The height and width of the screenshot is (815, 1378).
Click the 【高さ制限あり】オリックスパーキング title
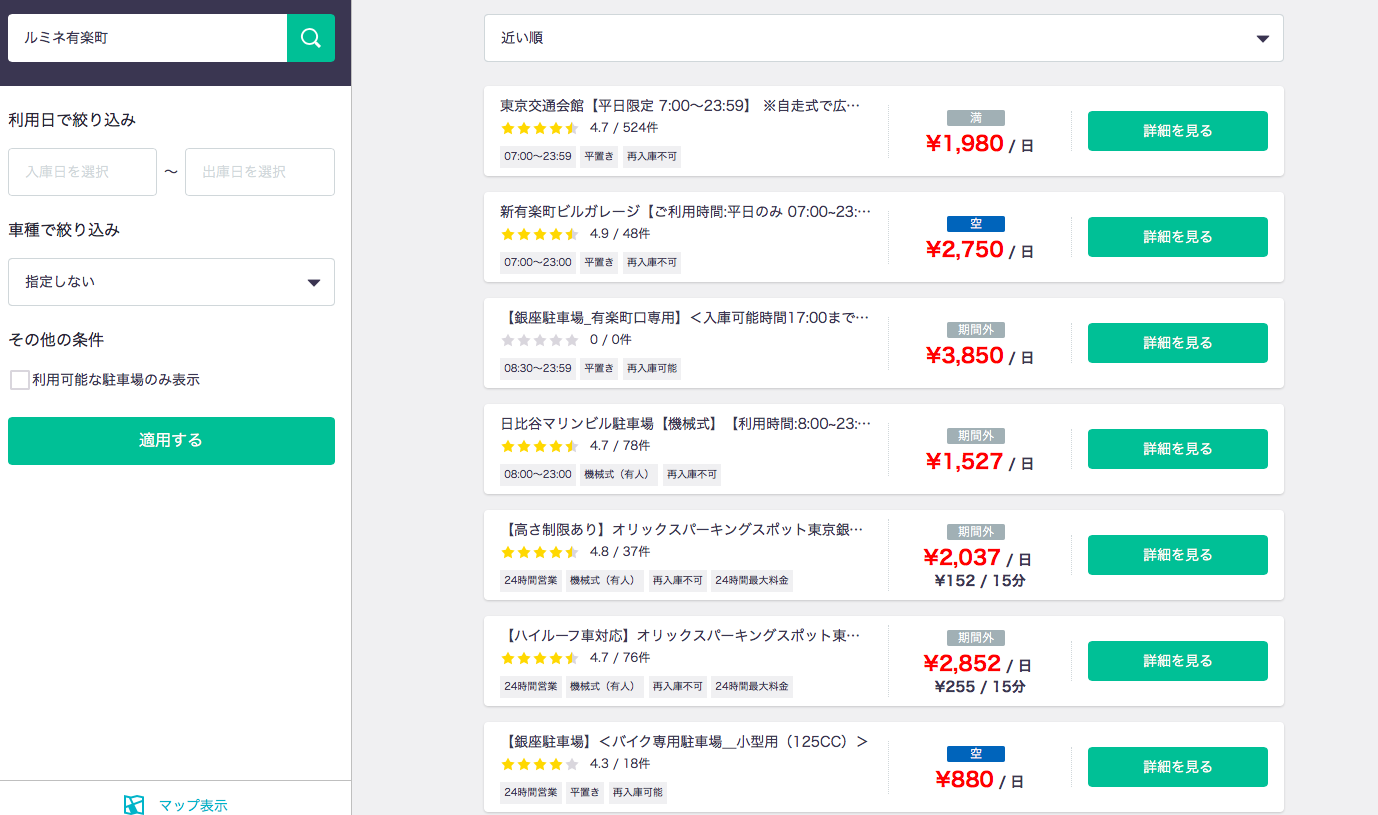682,530
